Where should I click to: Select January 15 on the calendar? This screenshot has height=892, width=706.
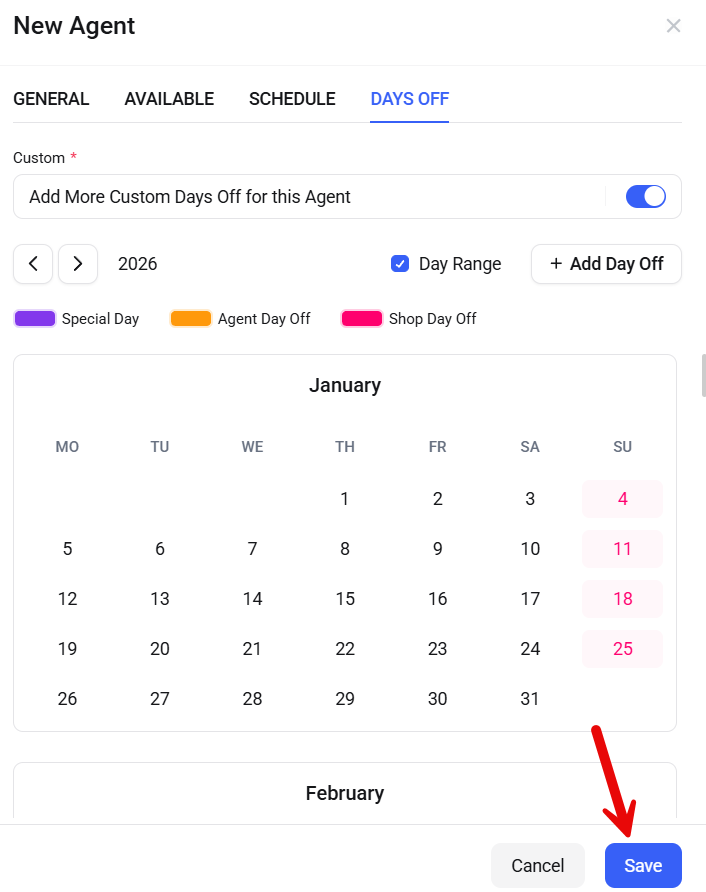(x=345, y=599)
